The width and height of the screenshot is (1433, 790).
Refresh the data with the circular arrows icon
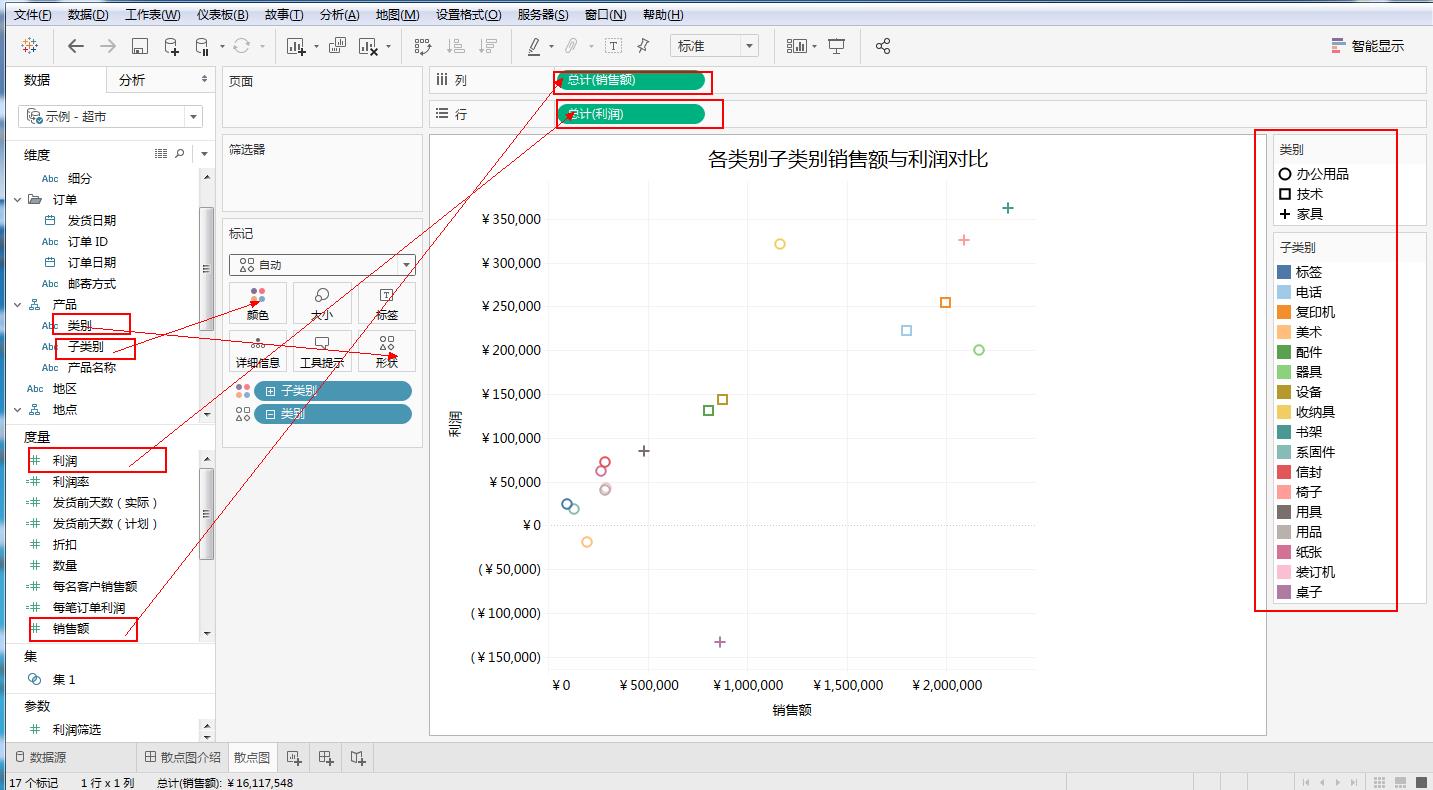pos(241,46)
